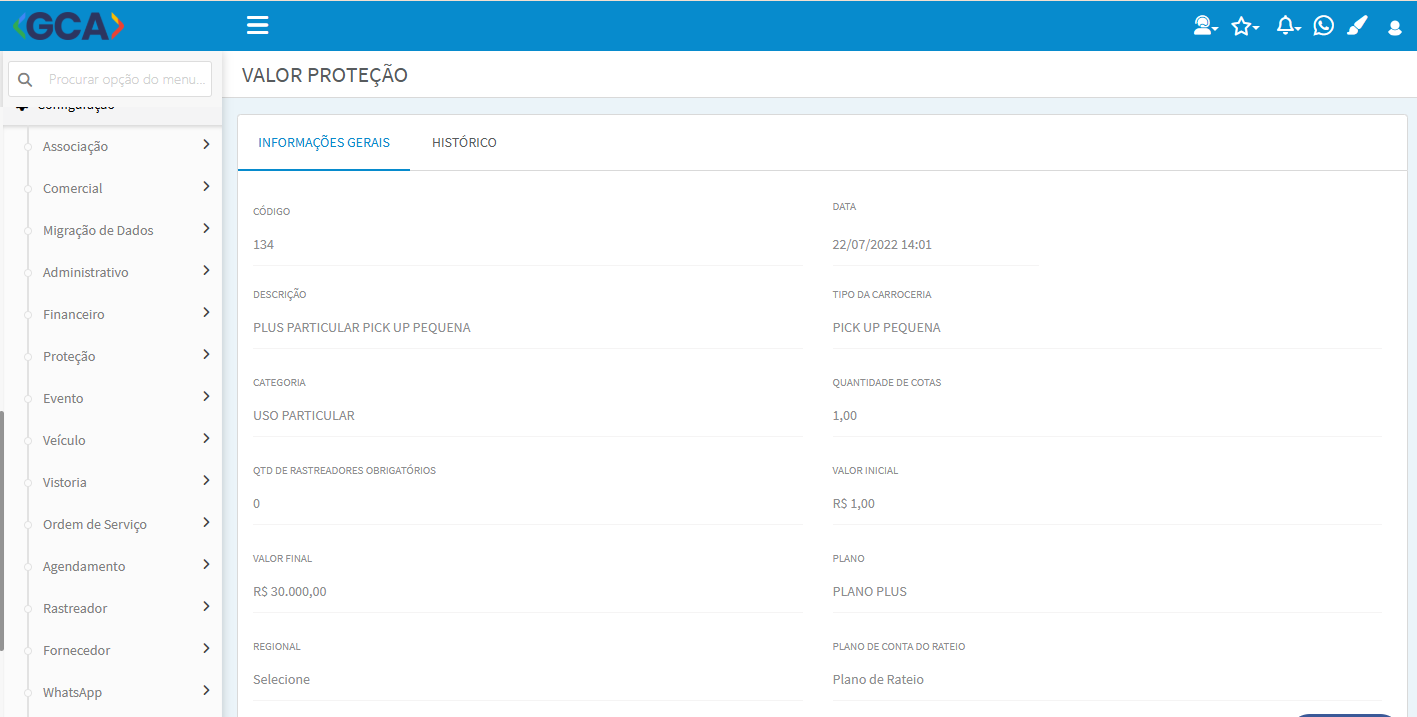The width and height of the screenshot is (1417, 717).
Task: Toggle the hamburger menu icon
Action: tap(258, 25)
